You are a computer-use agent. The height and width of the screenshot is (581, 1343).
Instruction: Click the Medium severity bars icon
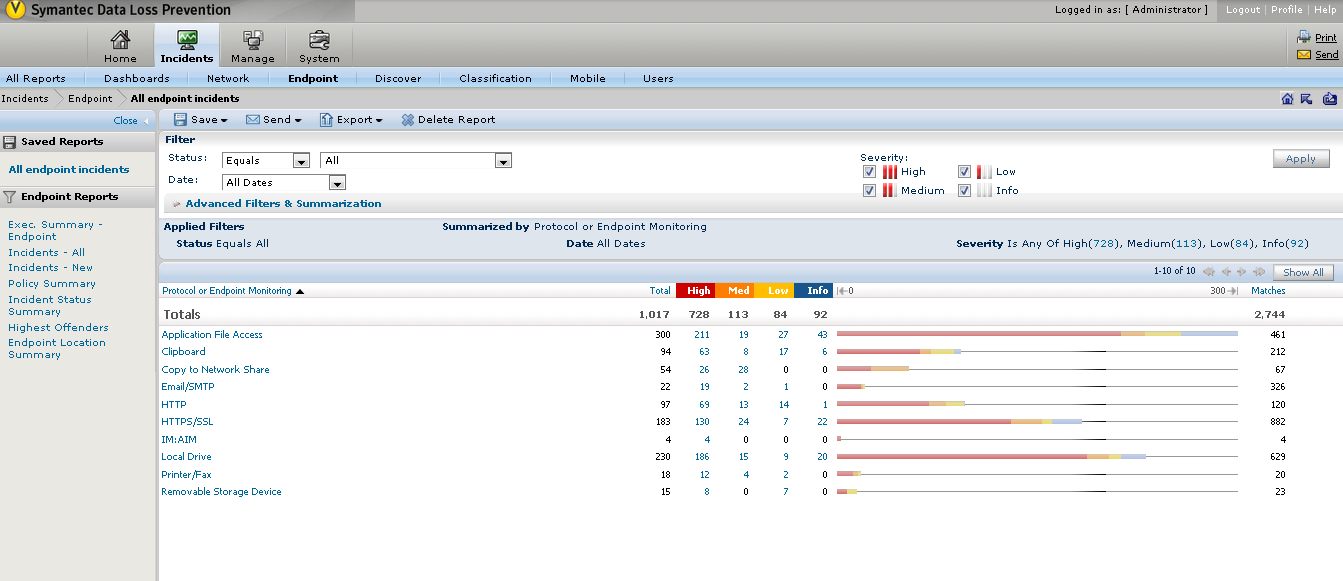[x=890, y=190]
